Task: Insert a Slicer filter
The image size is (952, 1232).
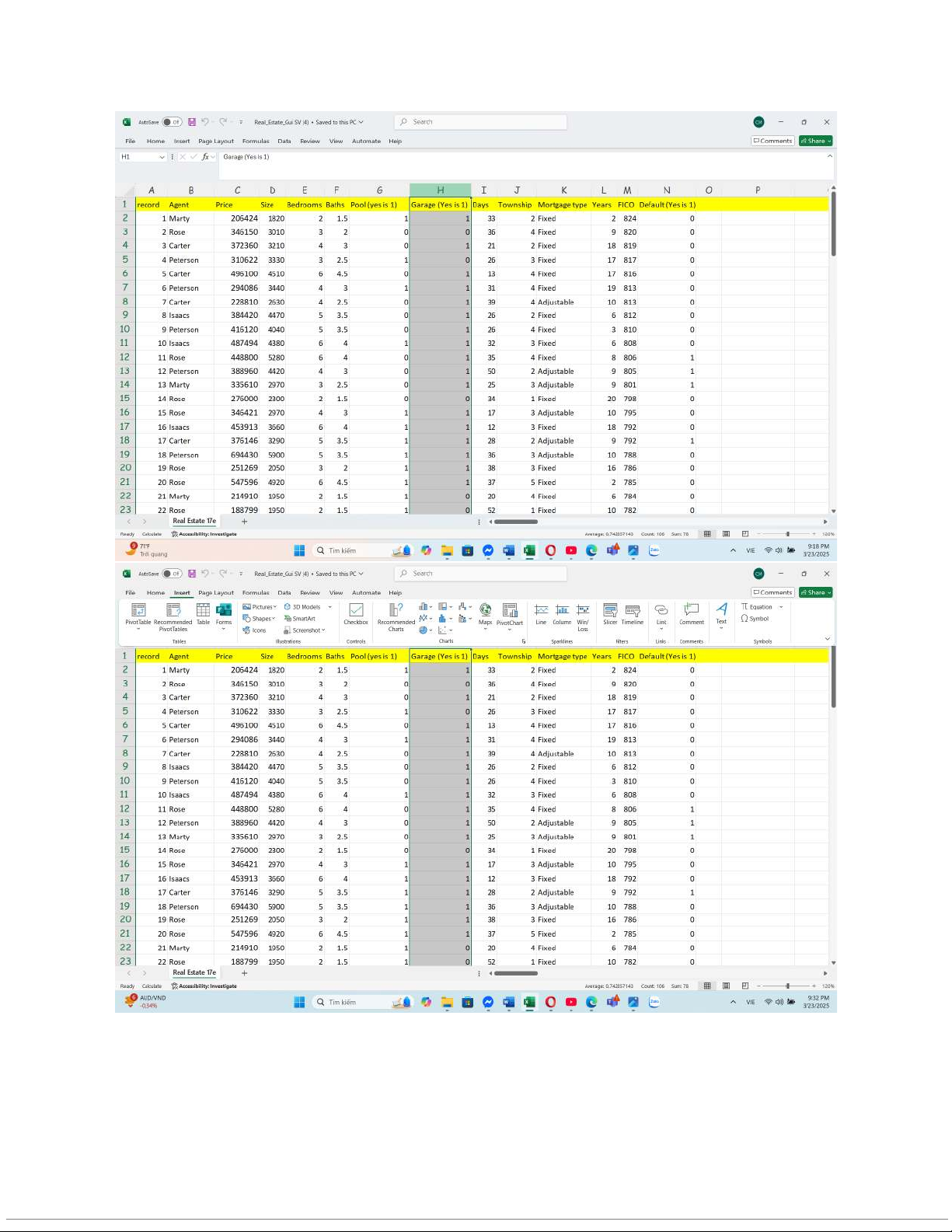Action: pyautogui.click(x=610, y=613)
